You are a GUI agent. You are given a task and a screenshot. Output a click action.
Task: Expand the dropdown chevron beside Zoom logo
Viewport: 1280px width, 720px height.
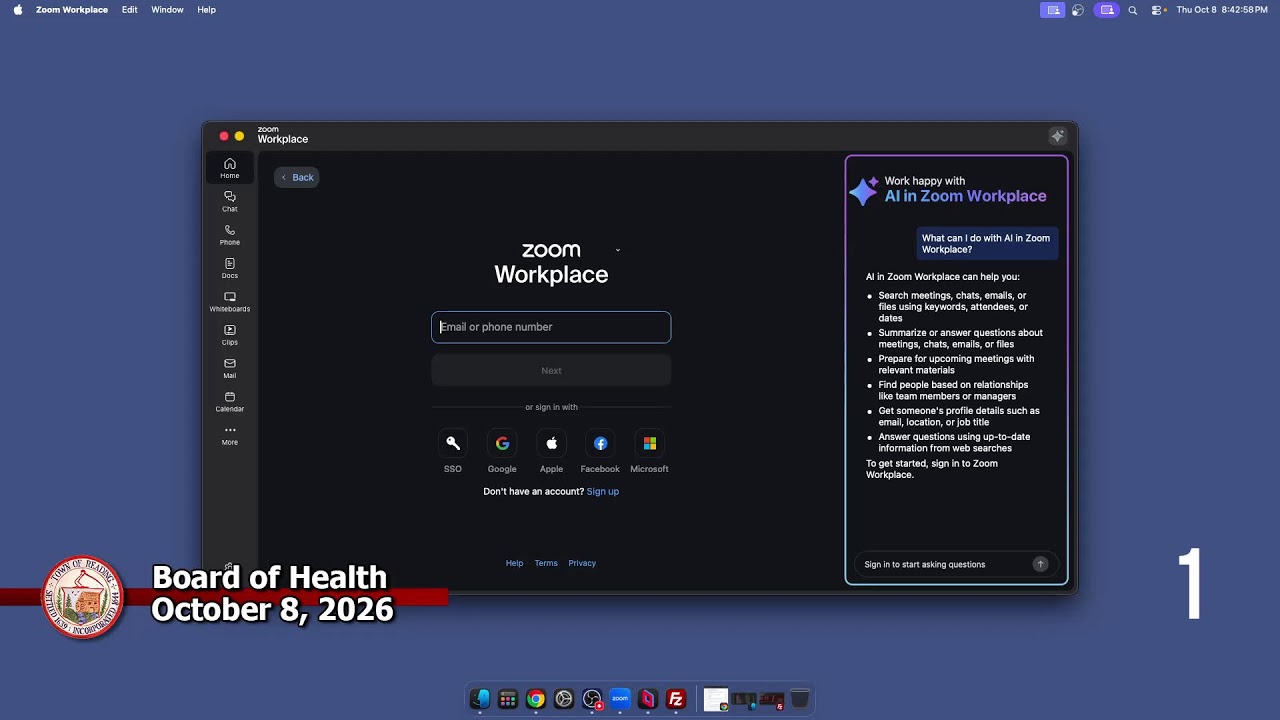click(617, 250)
